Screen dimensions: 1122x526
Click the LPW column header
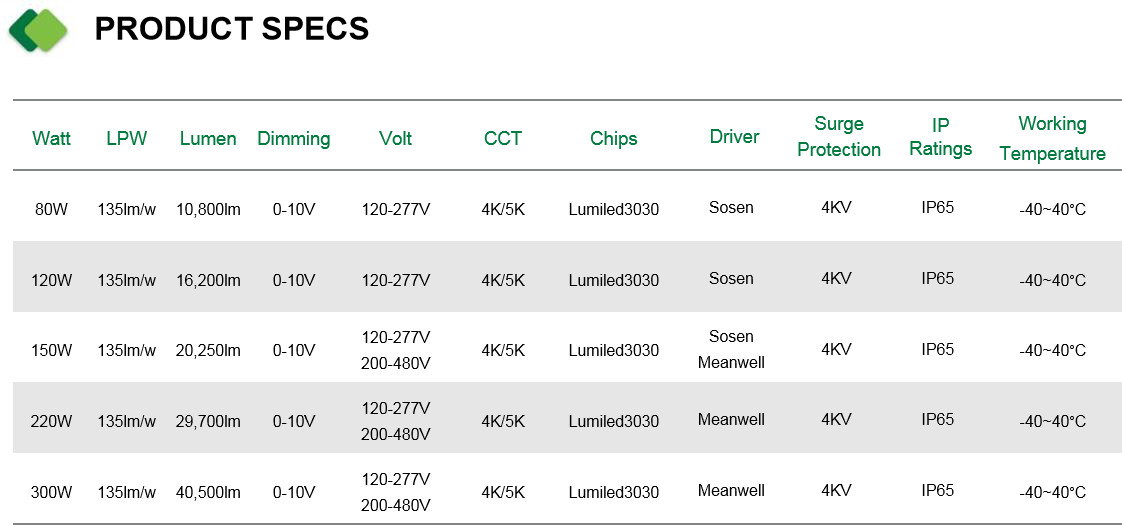pyautogui.click(x=127, y=138)
